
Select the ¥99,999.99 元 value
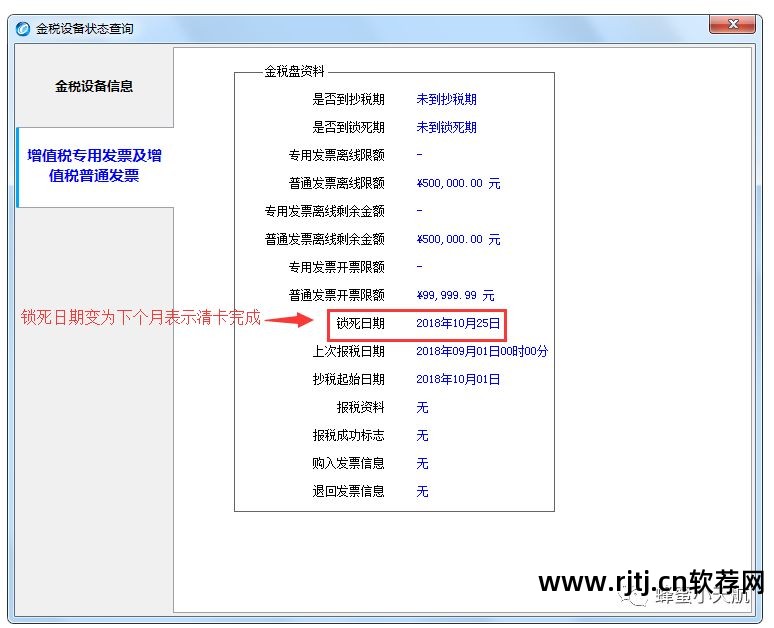pos(455,295)
